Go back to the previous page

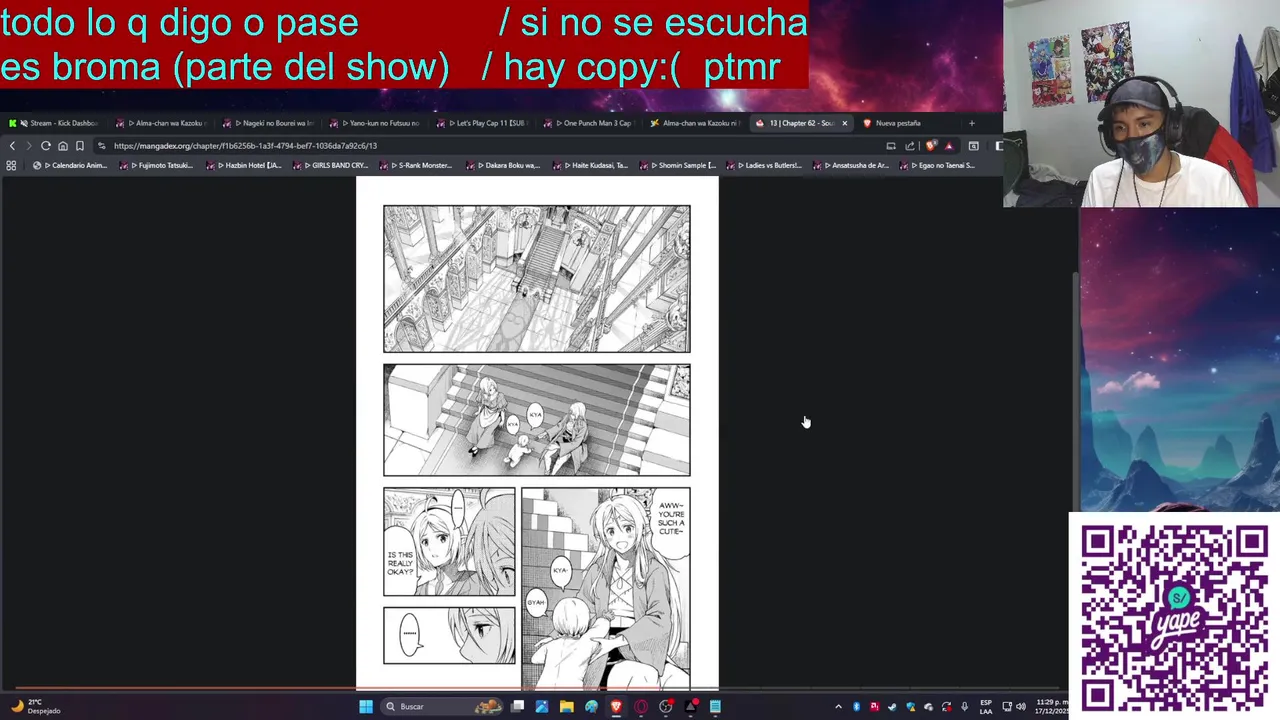[12, 146]
